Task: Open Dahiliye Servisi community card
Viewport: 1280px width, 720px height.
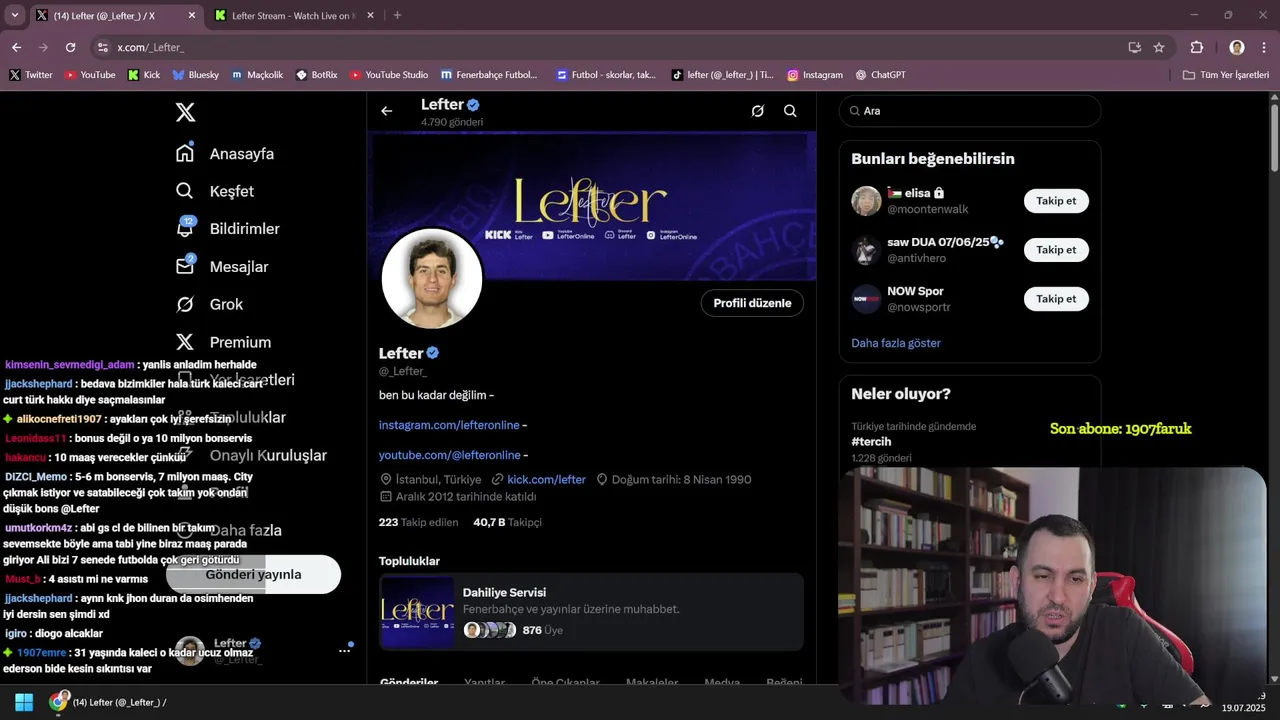Action: [x=591, y=612]
